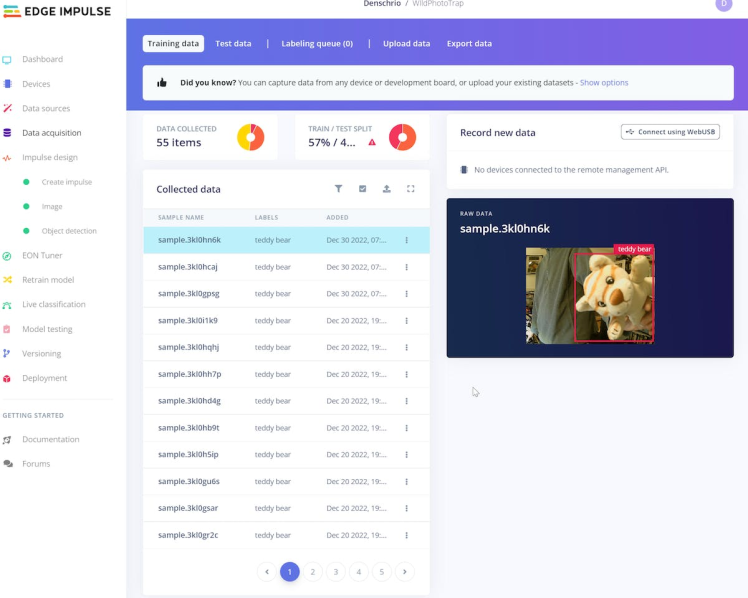Click the Data collected pie chart
This screenshot has width=748, height=598.
[250, 137]
